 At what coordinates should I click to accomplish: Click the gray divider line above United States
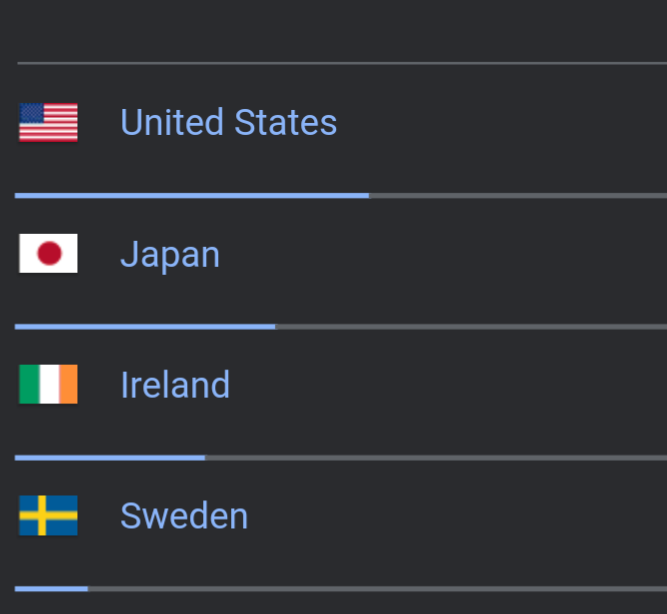click(x=342, y=63)
